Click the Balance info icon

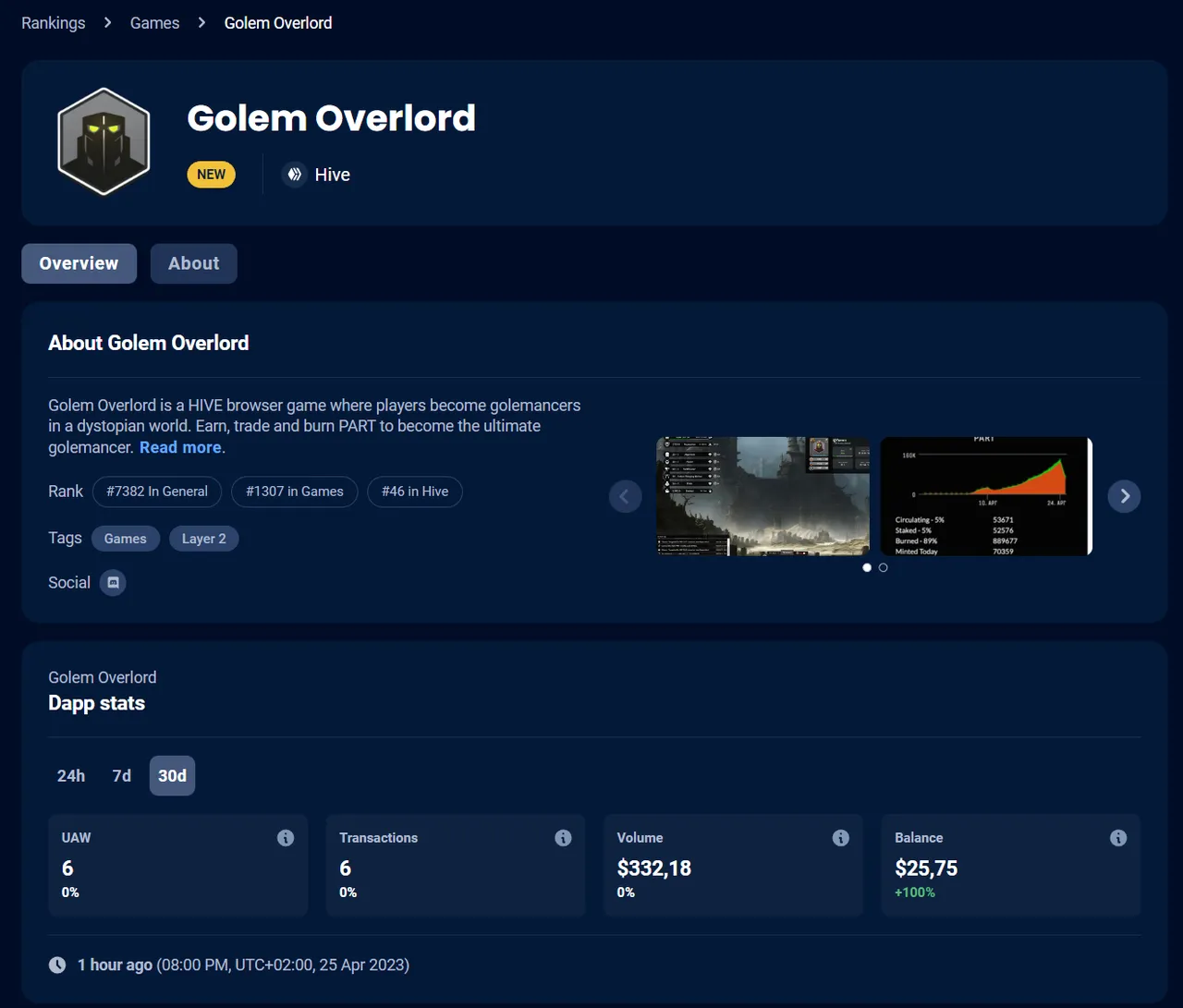click(1118, 838)
